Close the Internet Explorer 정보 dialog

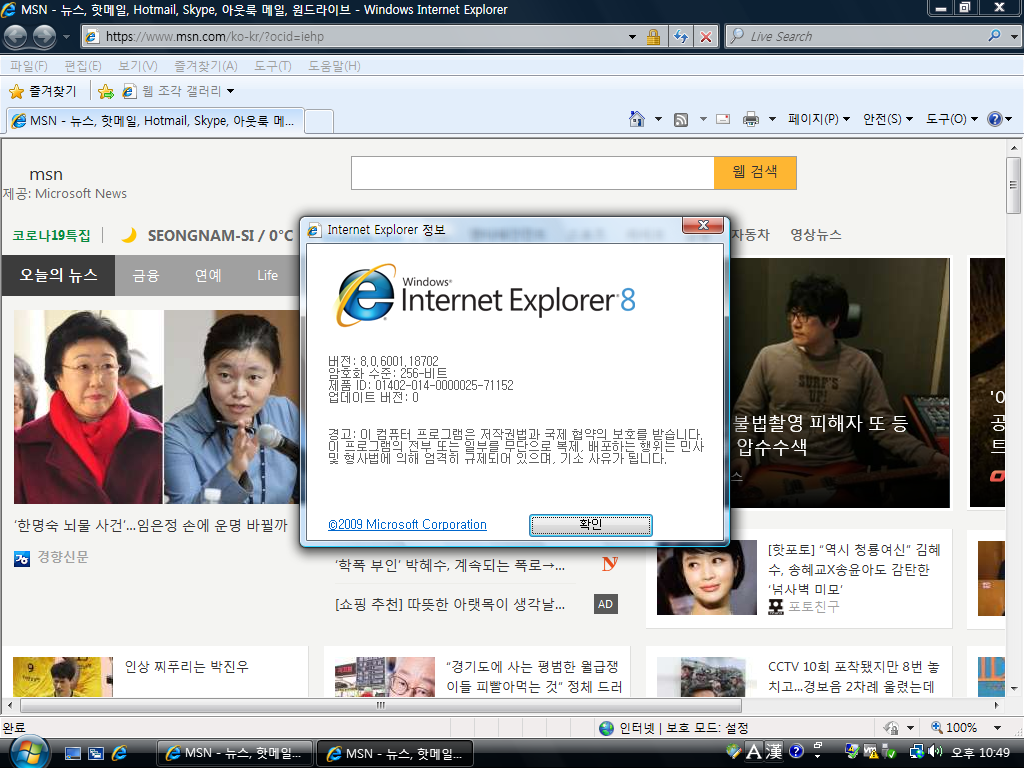(x=703, y=225)
